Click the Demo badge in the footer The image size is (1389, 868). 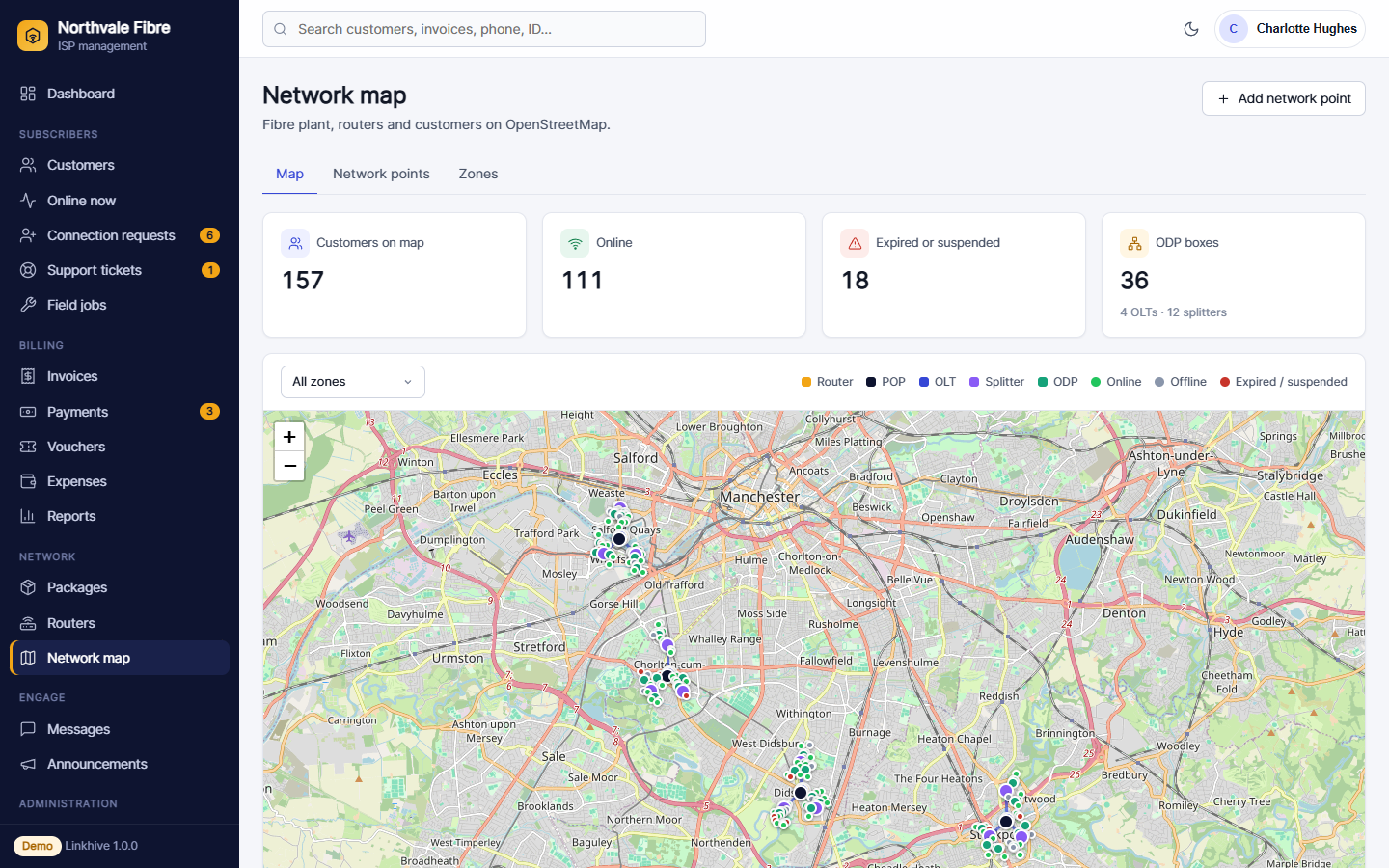point(38,846)
